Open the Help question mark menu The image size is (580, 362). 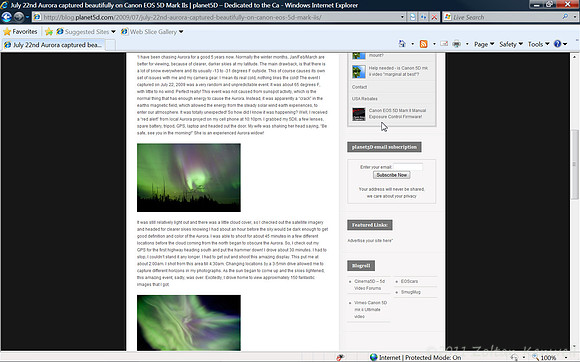560,44
